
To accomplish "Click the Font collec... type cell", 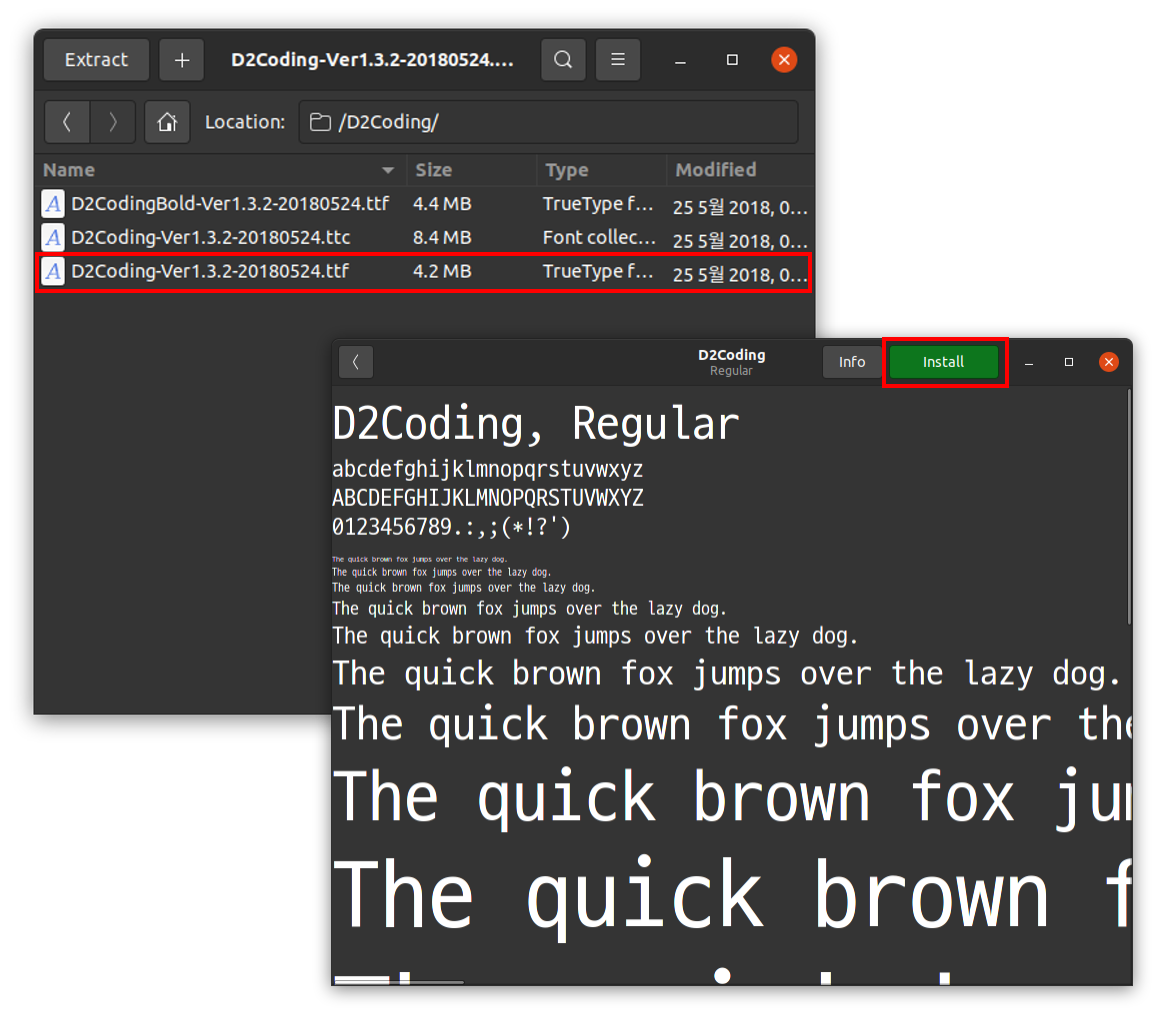I will click(599, 238).
